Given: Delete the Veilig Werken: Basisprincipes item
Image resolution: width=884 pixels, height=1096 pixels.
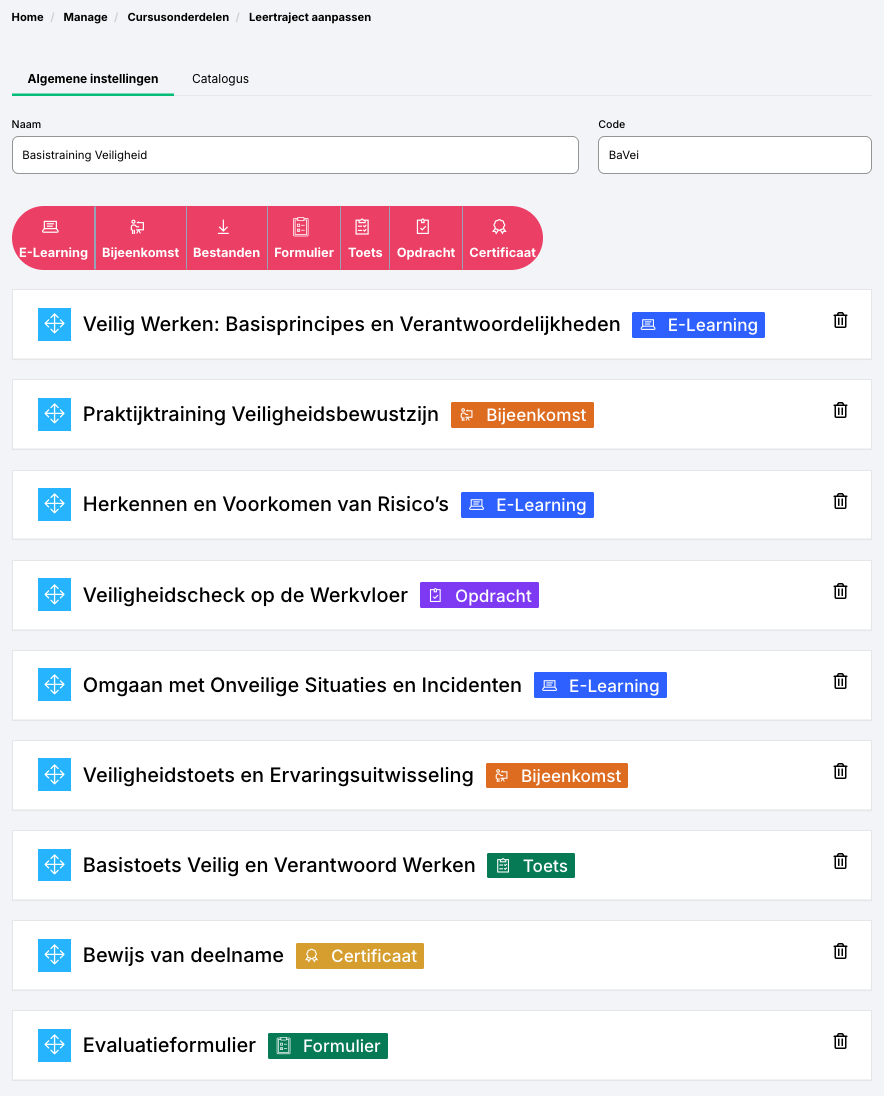Looking at the screenshot, I should 840,320.
